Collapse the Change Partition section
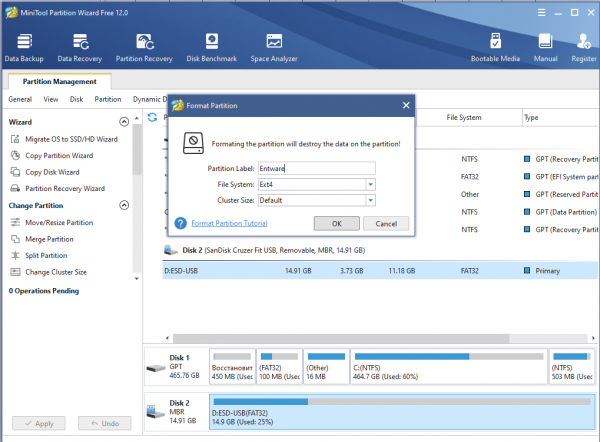The image size is (600, 442). point(124,205)
